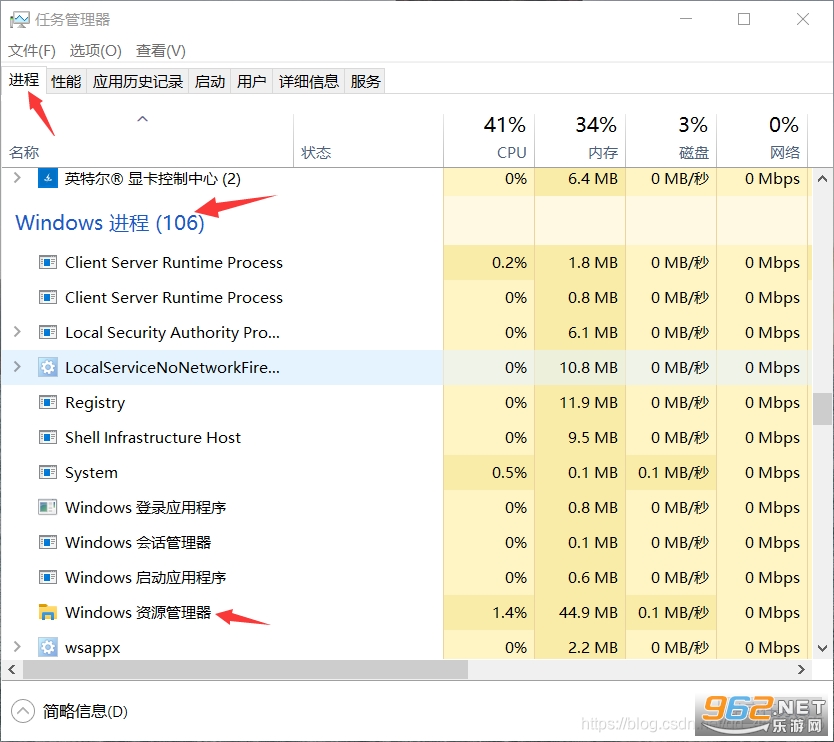This screenshot has height=742, width=834.
Task: Collapse details using the 简略信息 arrow icon
Action: (x=22, y=711)
